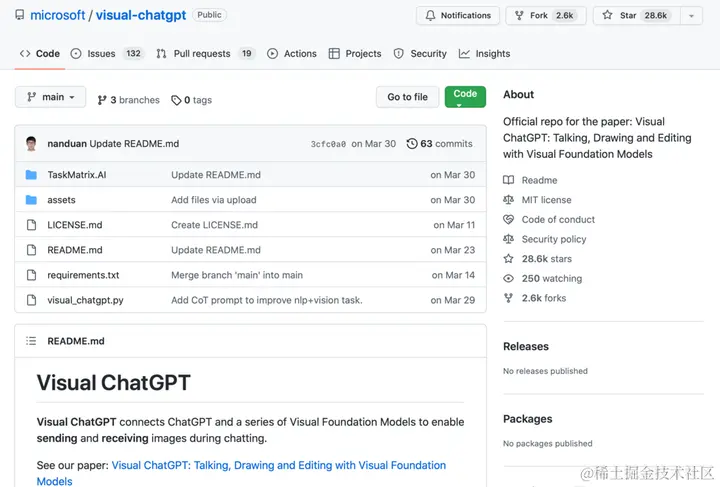Open the visual_chatgpt.py file

[85, 300]
